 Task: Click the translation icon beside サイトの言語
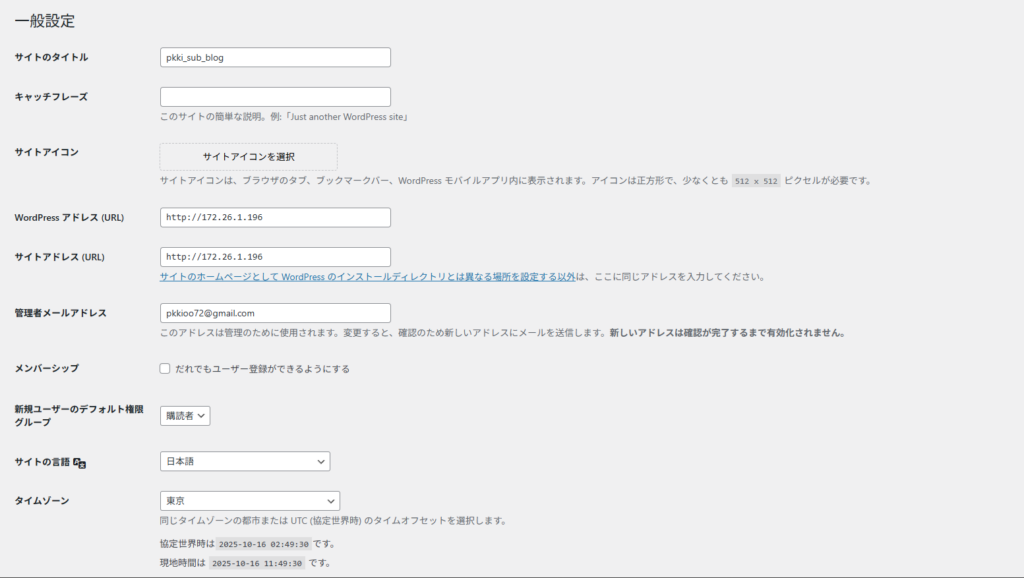click(81, 463)
